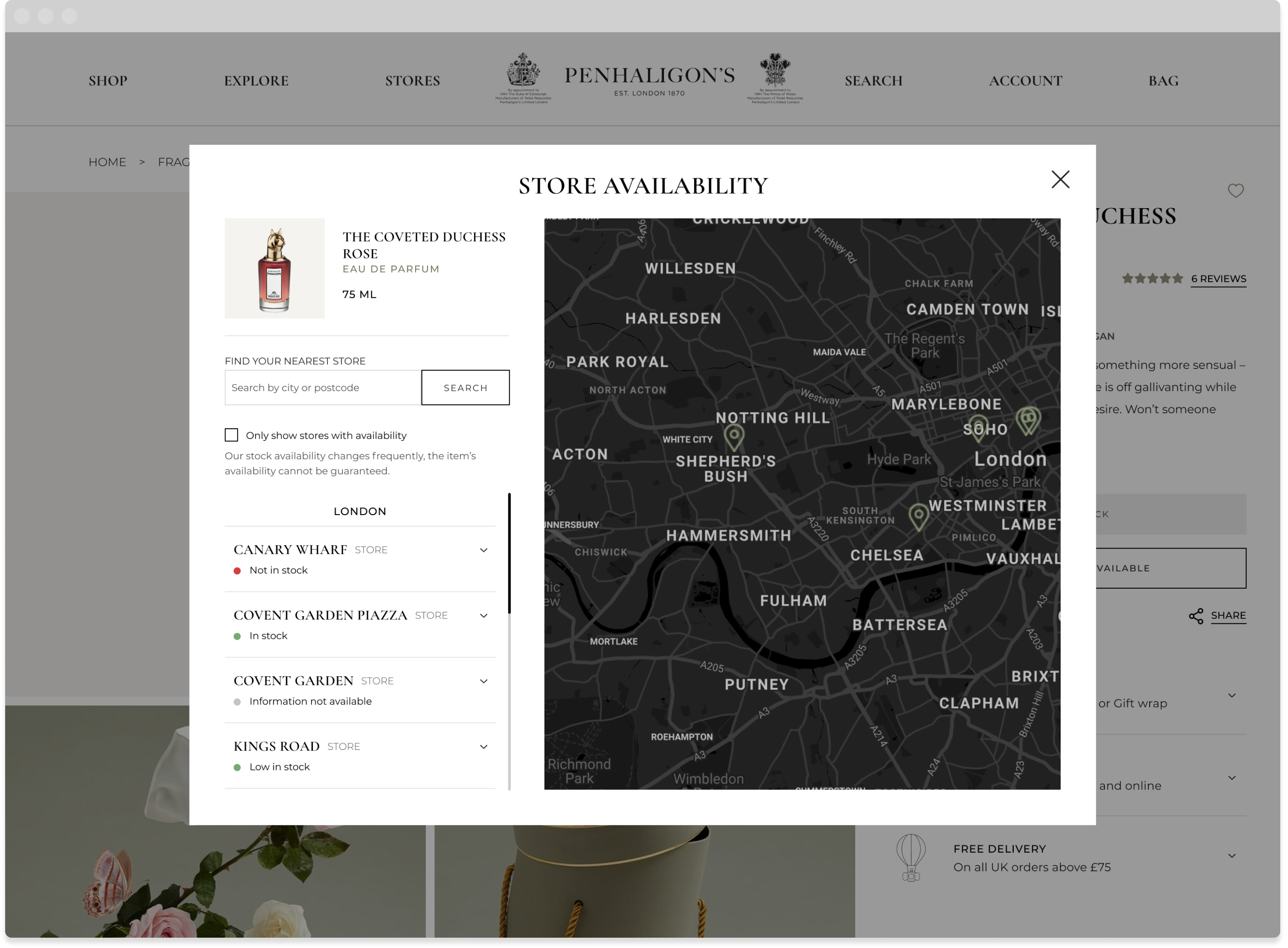Expand the Kings Road store details
This screenshot has height=948, width=1288.
(x=483, y=747)
